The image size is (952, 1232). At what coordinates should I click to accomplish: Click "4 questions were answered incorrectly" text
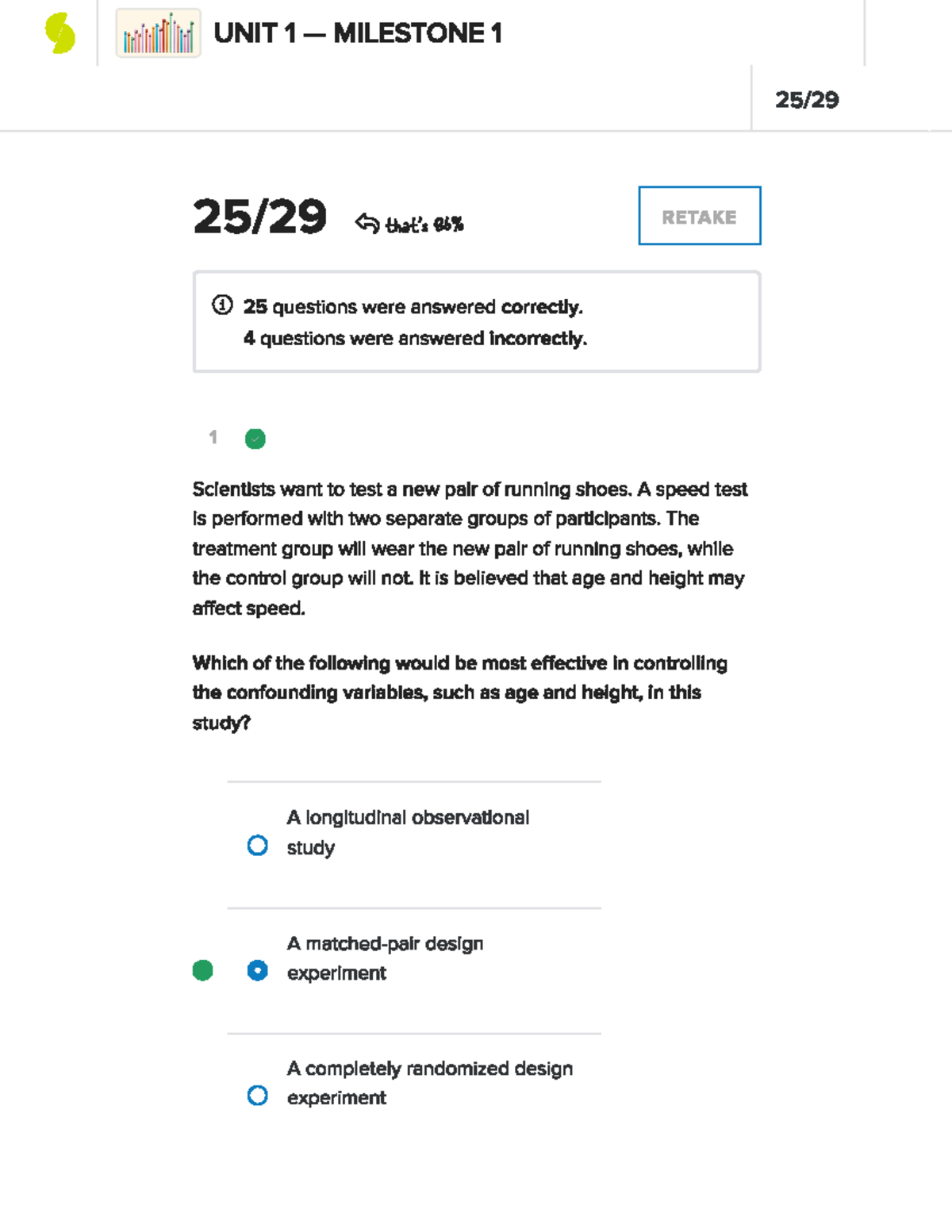[x=415, y=339]
